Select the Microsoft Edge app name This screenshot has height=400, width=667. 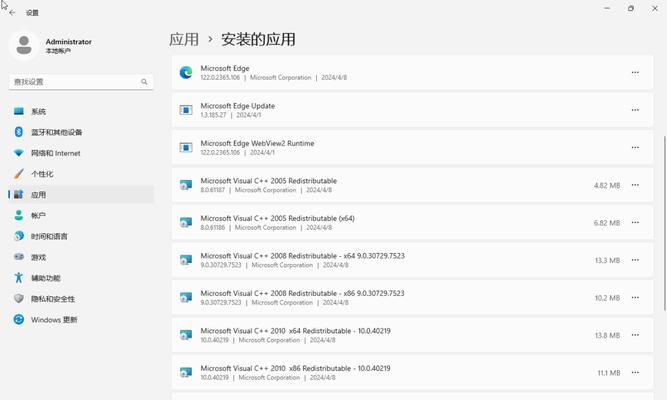[x=225, y=68]
